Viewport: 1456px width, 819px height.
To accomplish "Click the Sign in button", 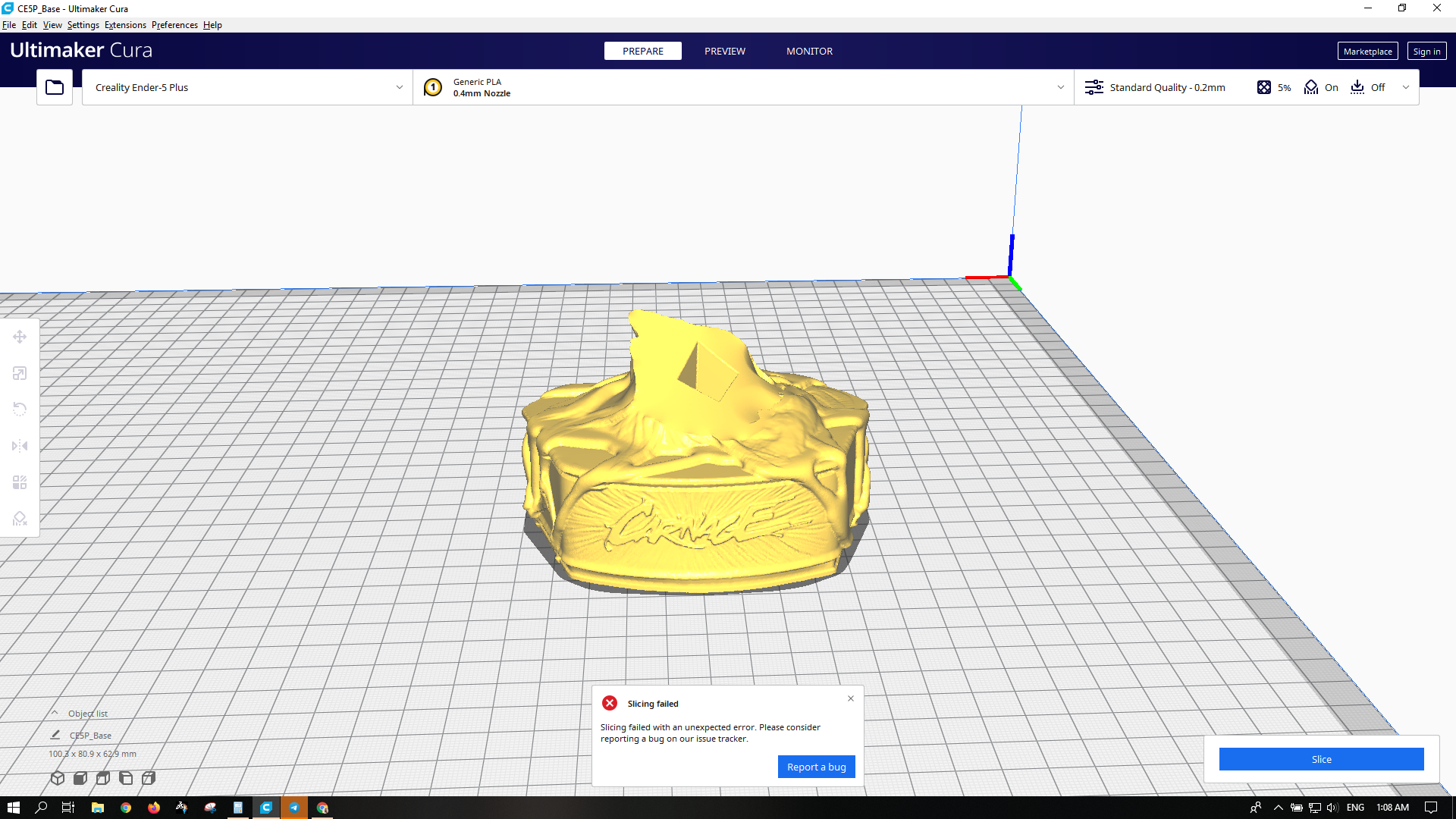I will pyautogui.click(x=1427, y=51).
